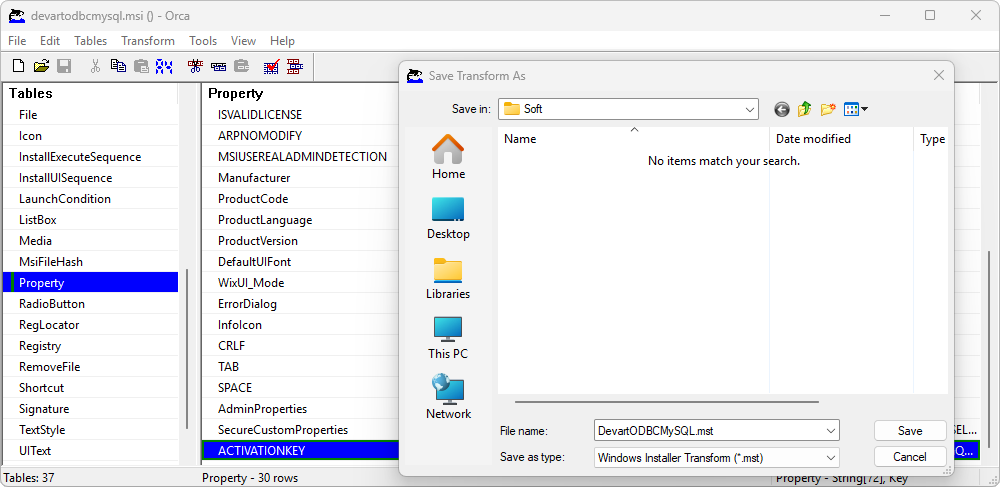Expand the File name dropdown arrow

coord(831,431)
